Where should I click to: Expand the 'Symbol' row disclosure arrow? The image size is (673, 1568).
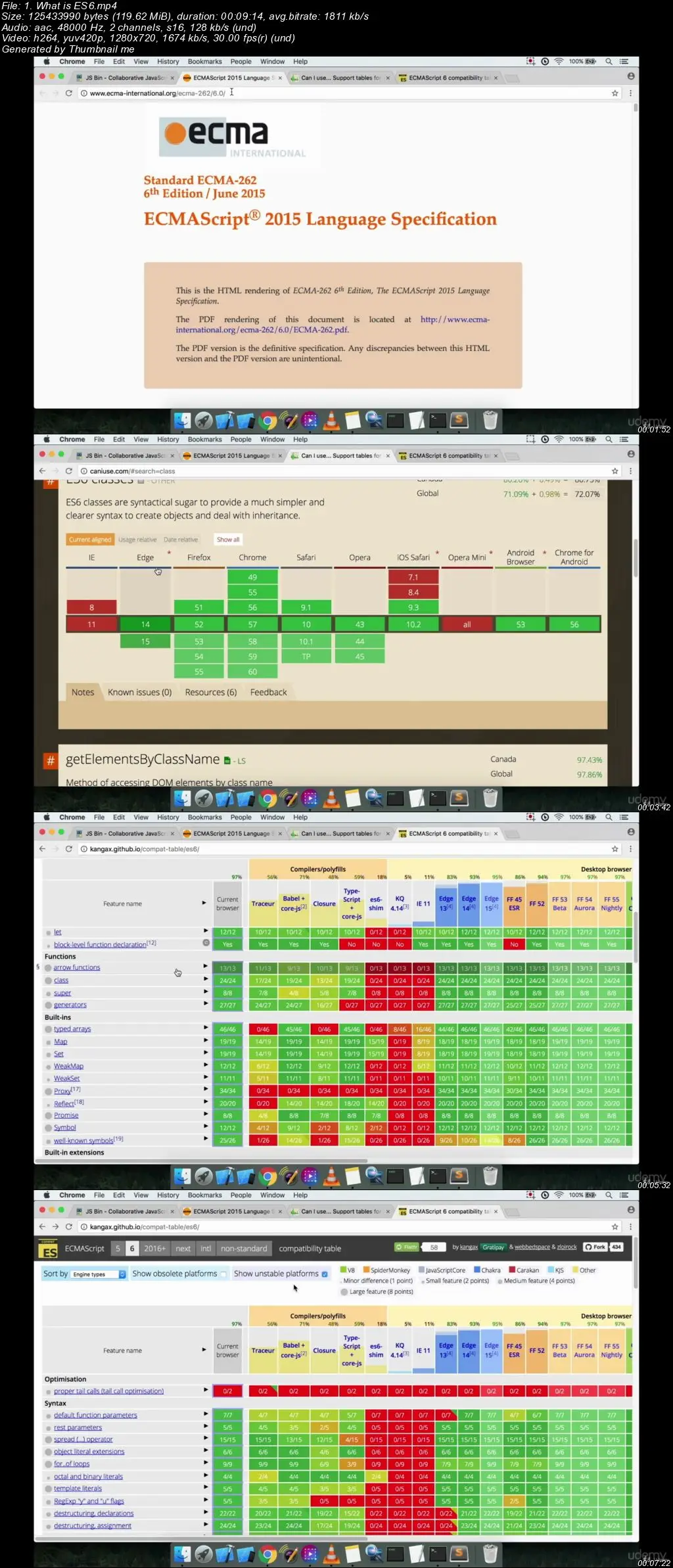(206, 1126)
